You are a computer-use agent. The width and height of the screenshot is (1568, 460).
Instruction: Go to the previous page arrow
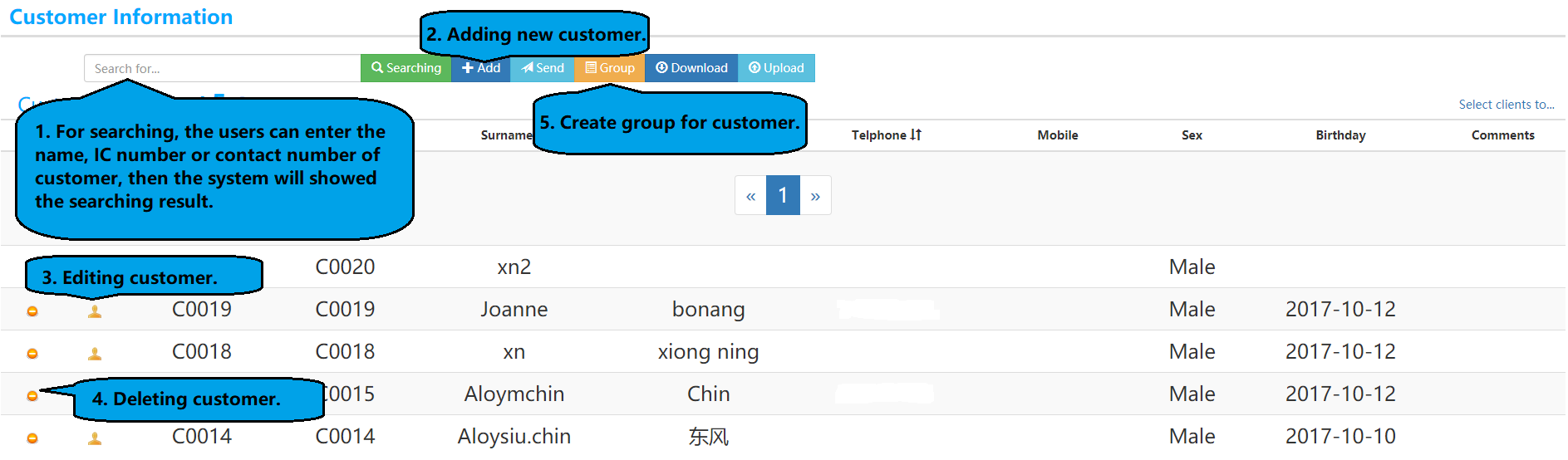(x=750, y=195)
